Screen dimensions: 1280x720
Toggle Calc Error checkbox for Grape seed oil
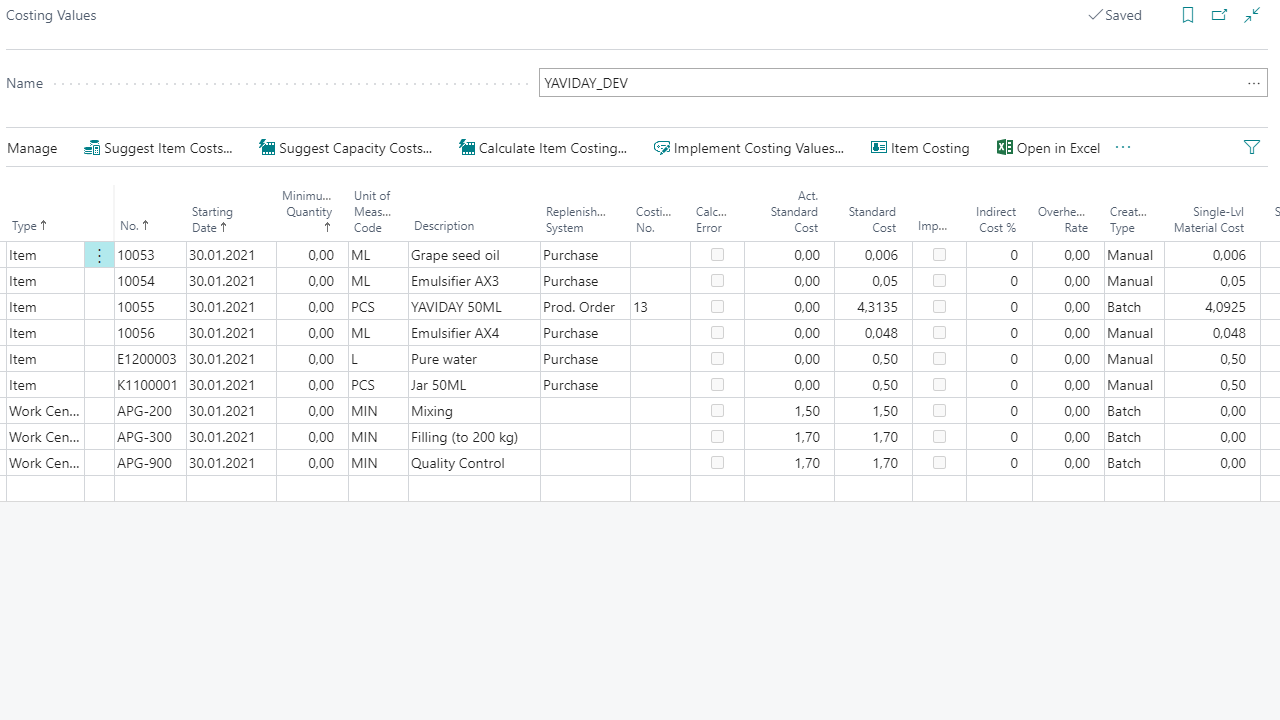[x=717, y=255]
